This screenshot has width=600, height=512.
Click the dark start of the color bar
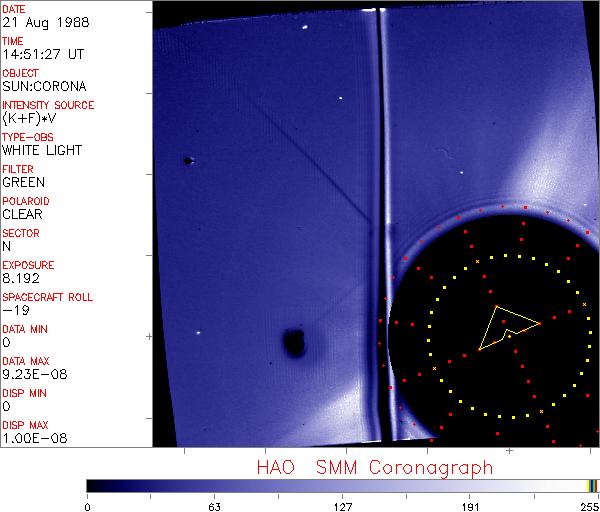92,485
